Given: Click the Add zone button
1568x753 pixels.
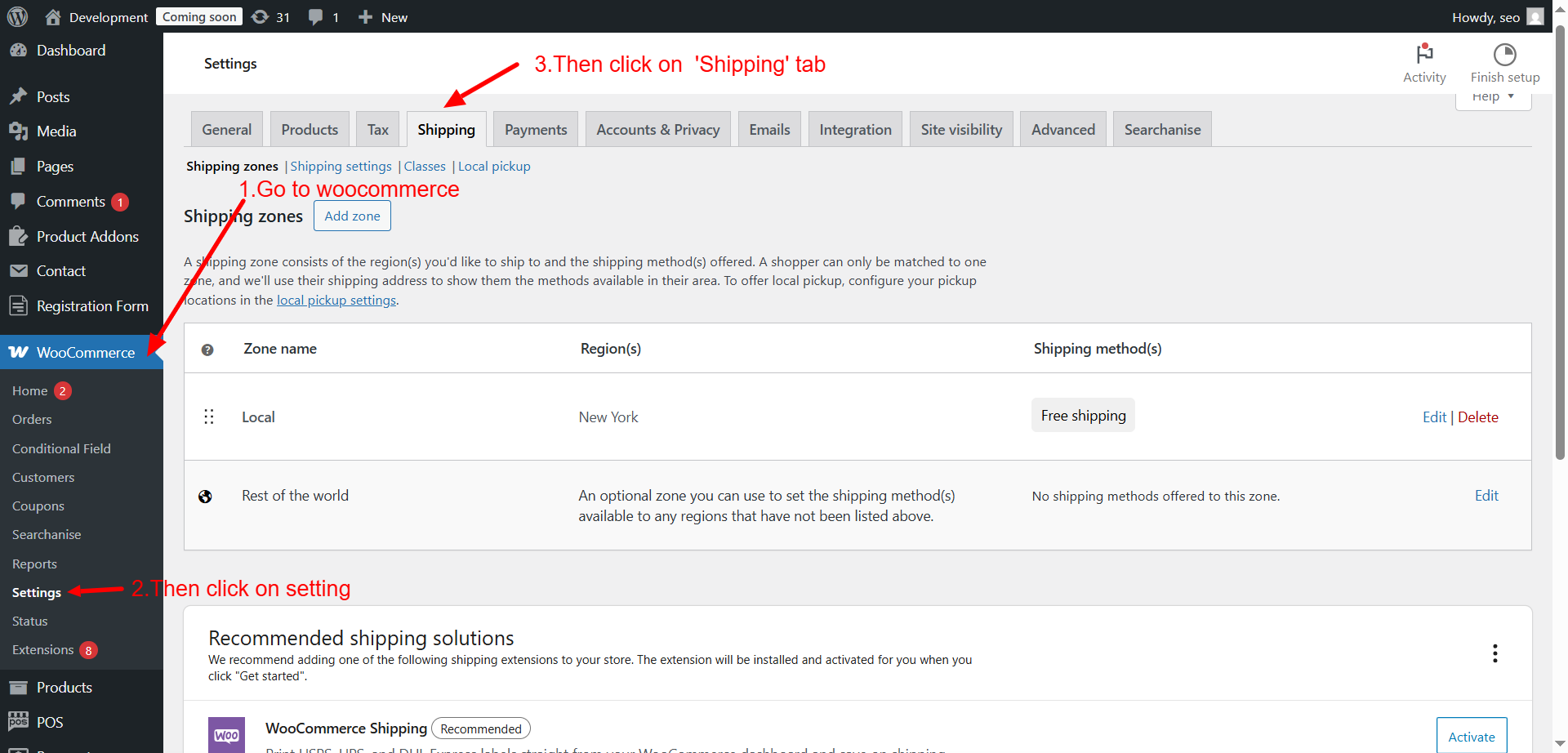Looking at the screenshot, I should (352, 216).
